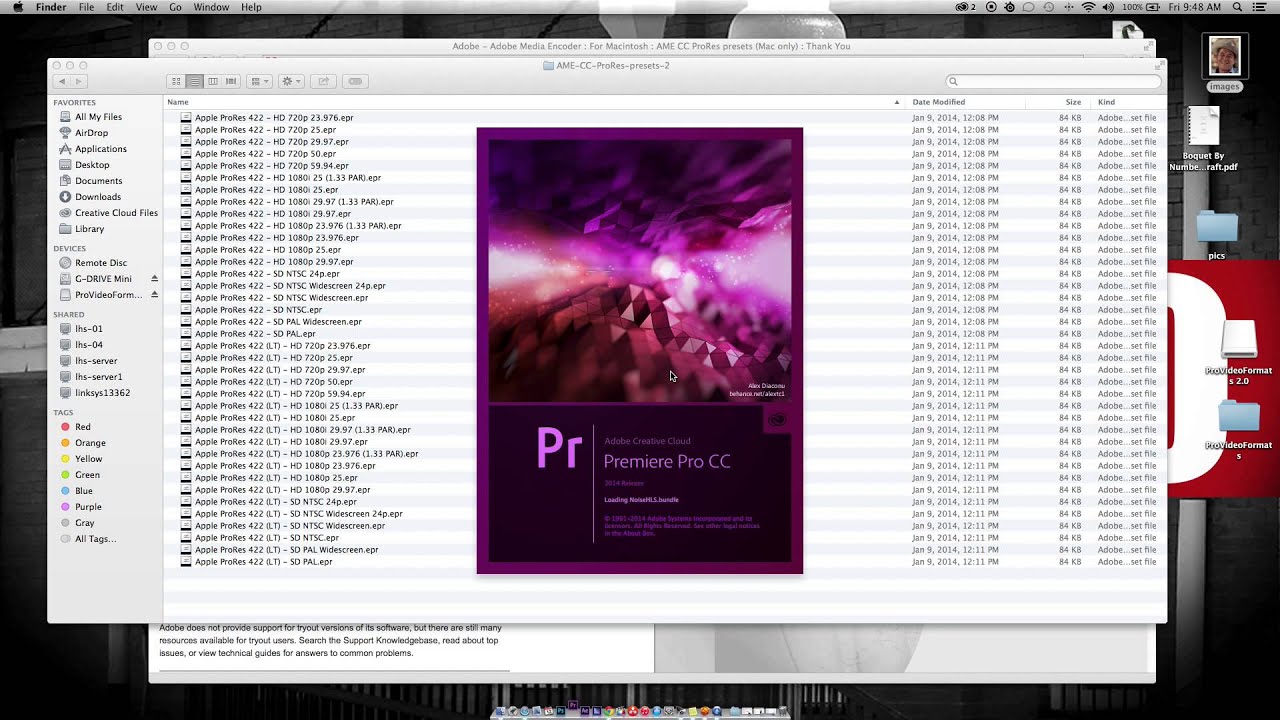Select shared computer lhs-01

click(x=91, y=329)
